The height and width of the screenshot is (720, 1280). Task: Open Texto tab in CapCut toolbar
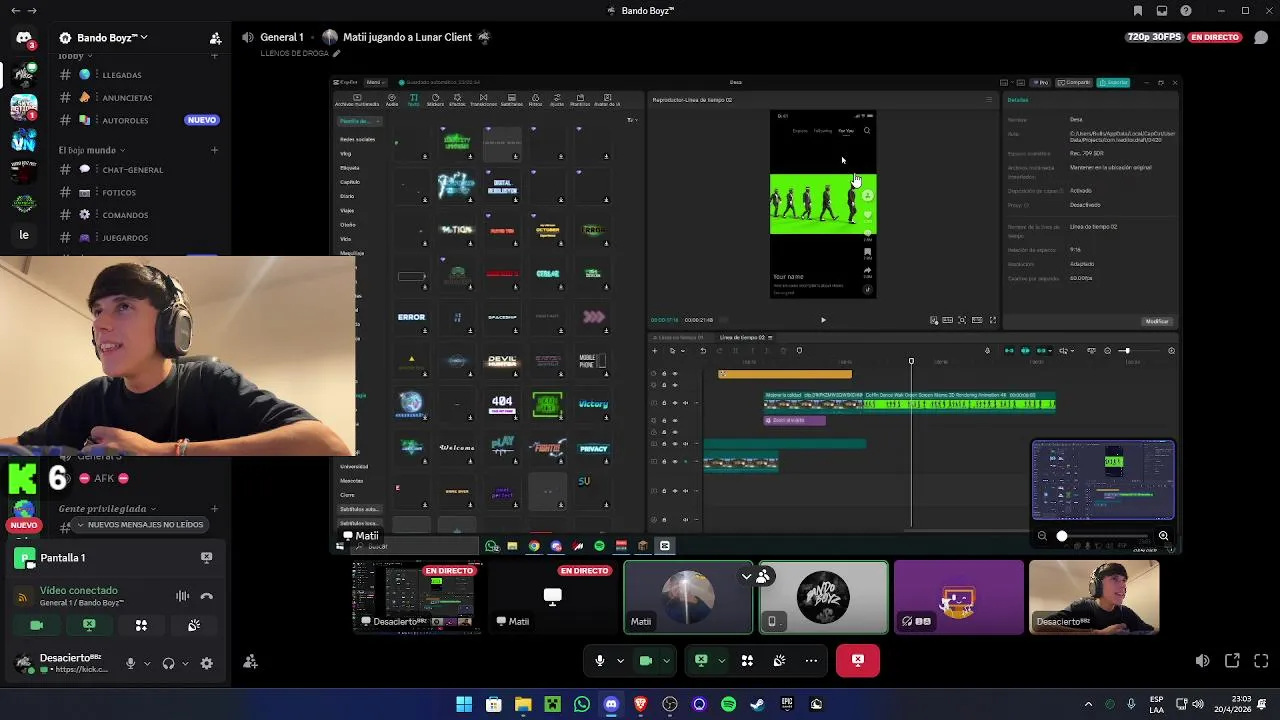413,99
